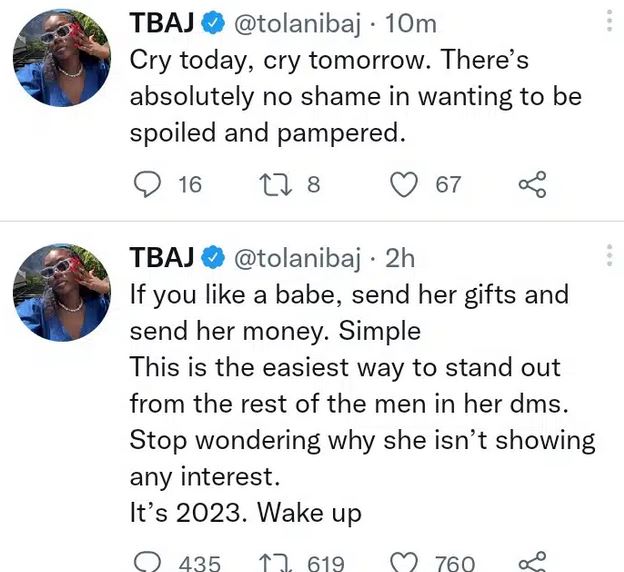Image resolution: width=624 pixels, height=572 pixels.
Task: Share the "It's 2023. Wake up" tweet
Action: [532, 562]
